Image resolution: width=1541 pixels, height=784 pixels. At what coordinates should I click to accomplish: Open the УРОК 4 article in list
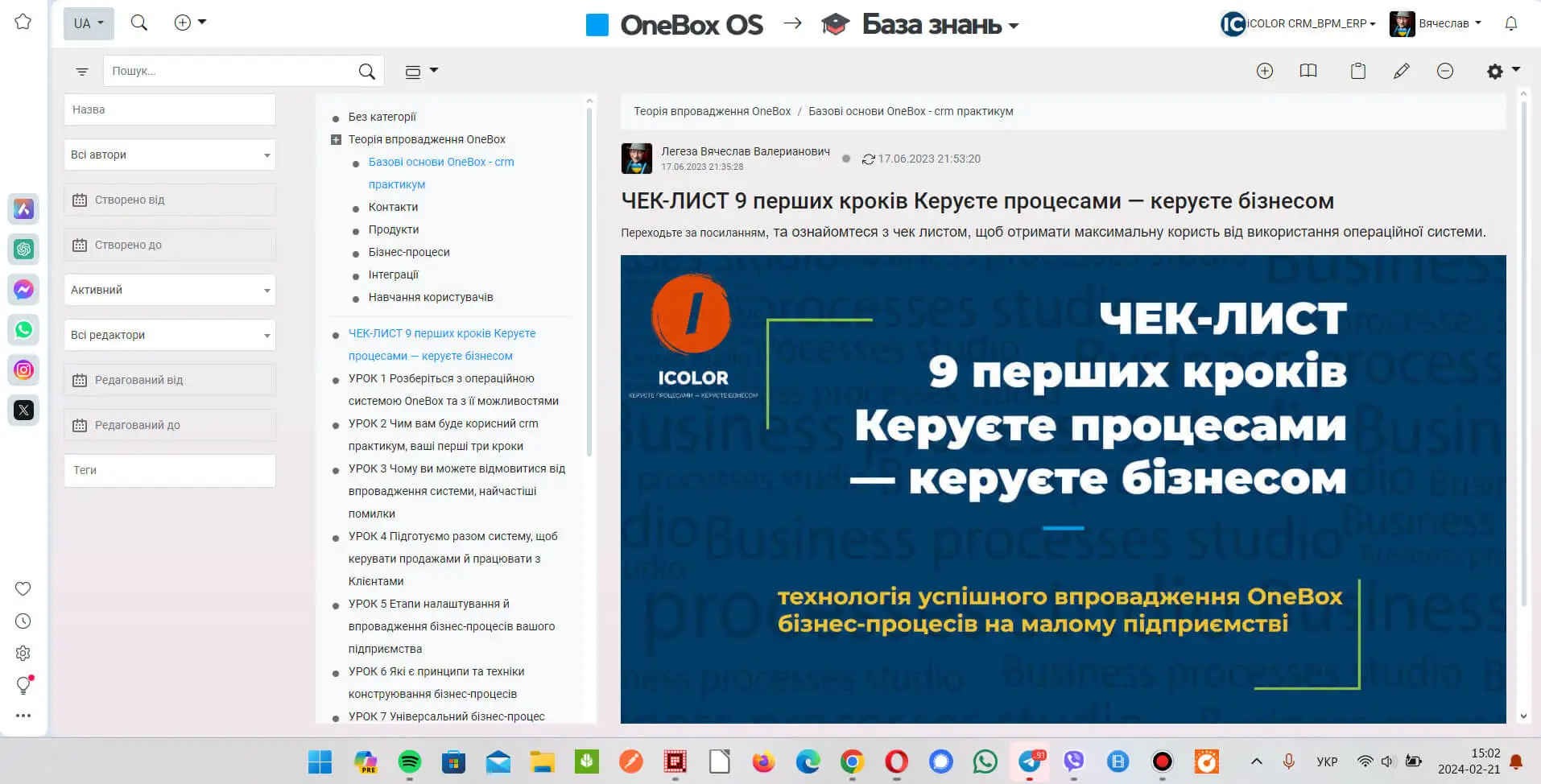(x=452, y=559)
